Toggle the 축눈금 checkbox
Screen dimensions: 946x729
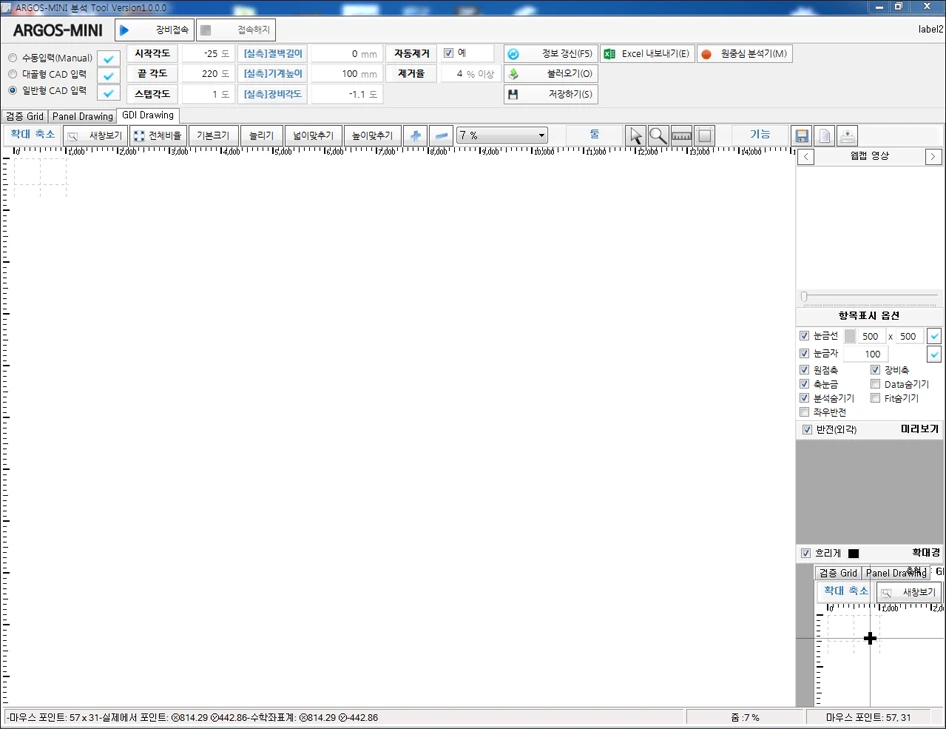click(804, 384)
